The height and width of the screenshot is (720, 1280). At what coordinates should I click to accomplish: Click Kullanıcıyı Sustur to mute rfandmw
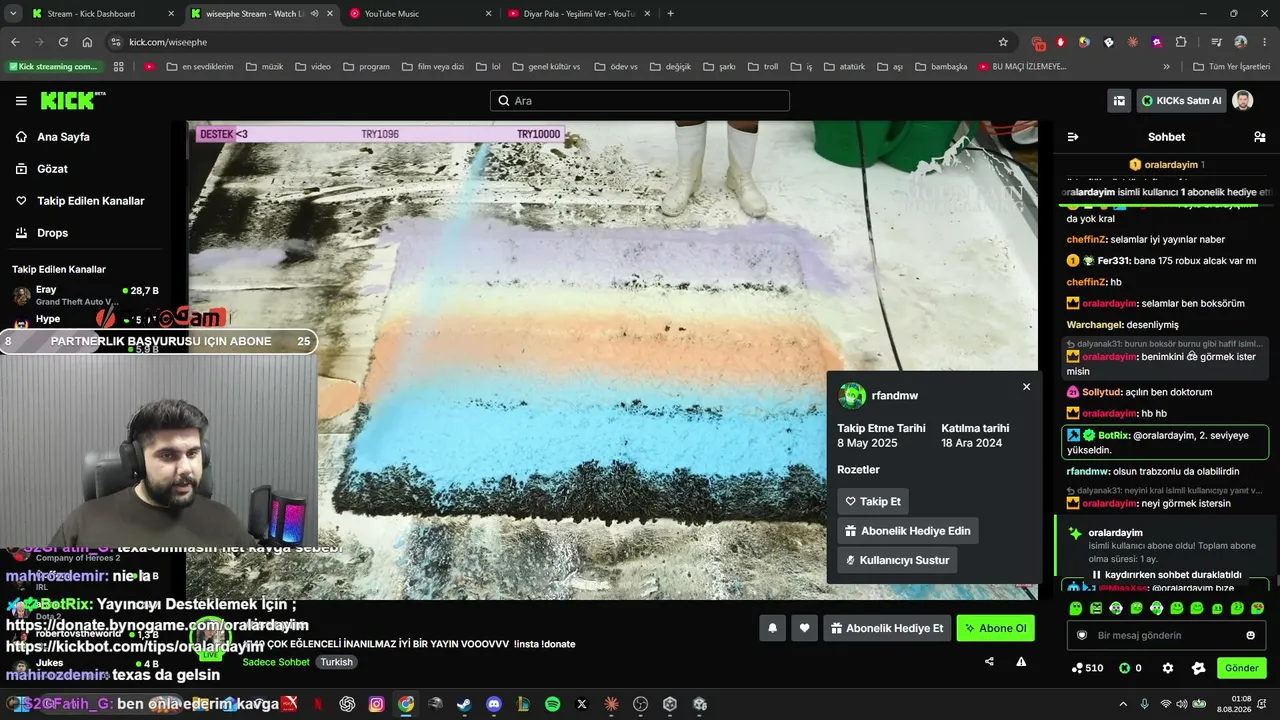tap(897, 560)
